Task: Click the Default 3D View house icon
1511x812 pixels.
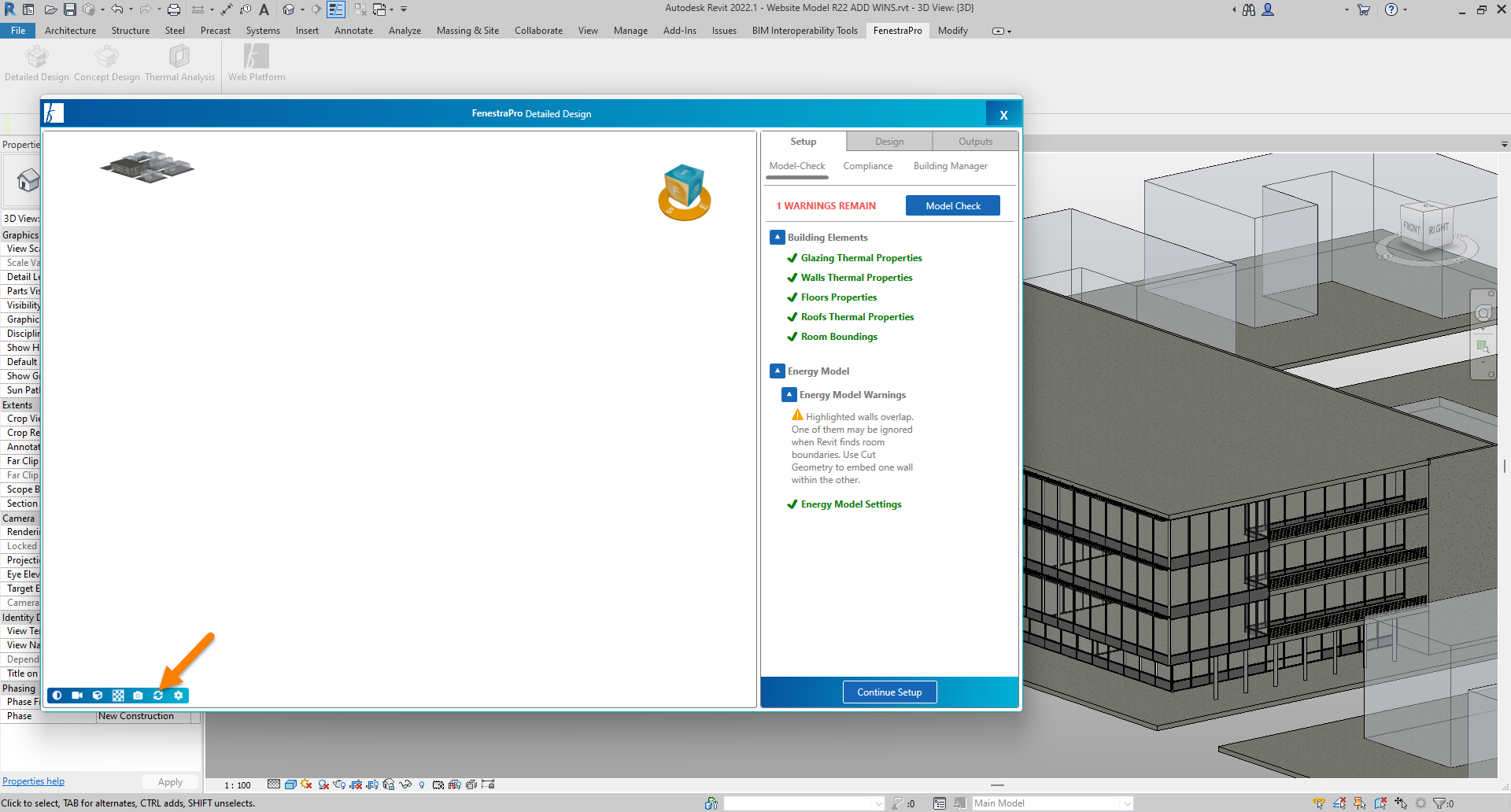Action: [290, 9]
